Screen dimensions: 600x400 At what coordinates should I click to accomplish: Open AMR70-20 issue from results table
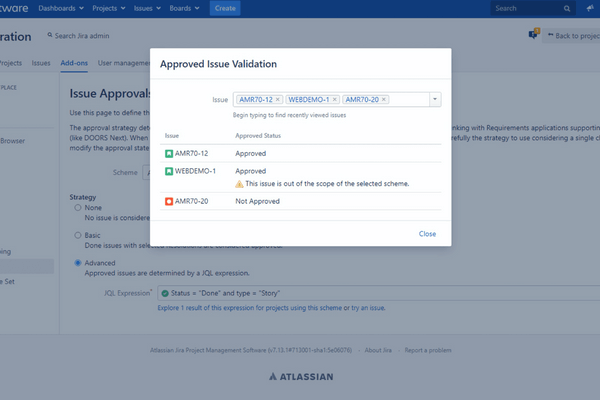point(191,201)
